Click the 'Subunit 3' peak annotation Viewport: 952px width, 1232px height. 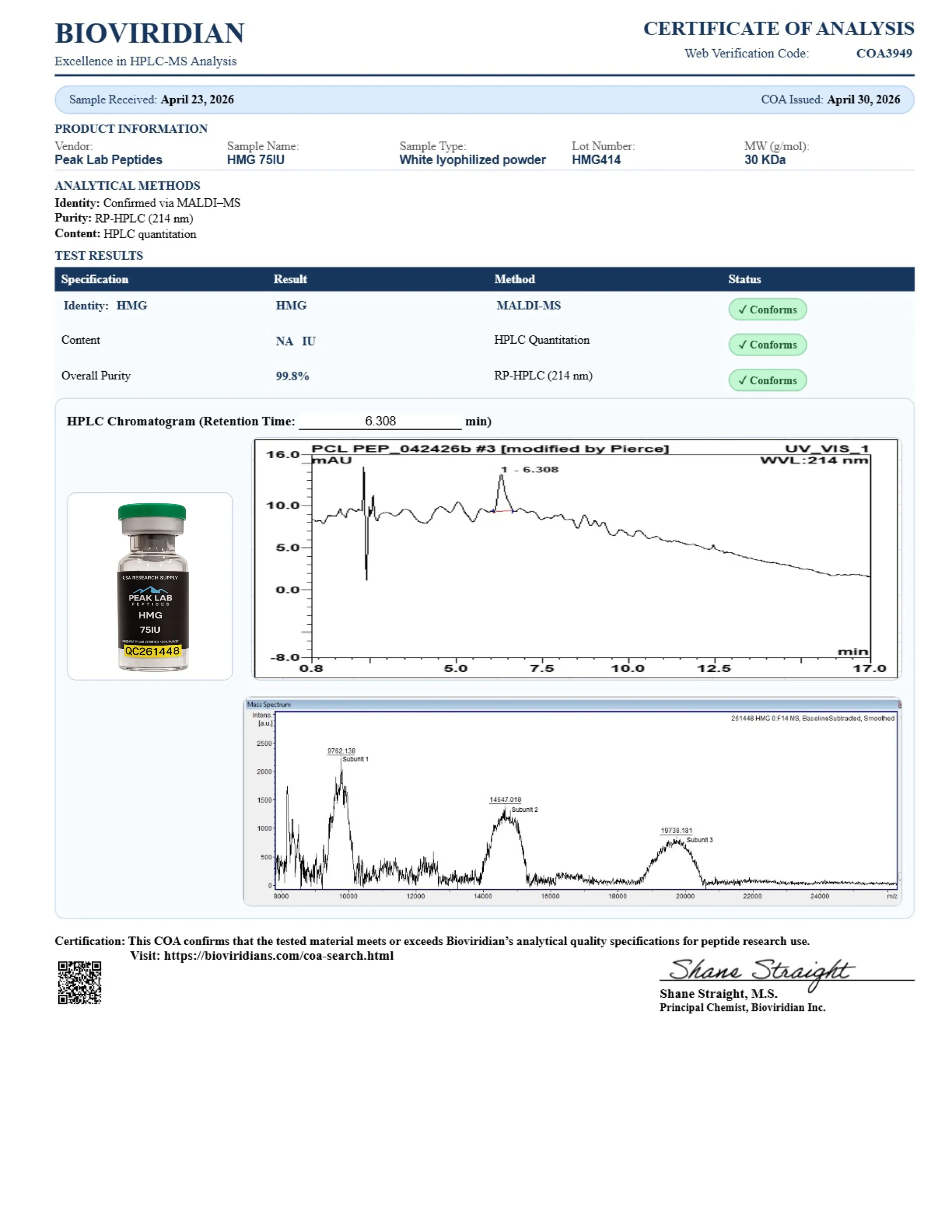(700, 840)
